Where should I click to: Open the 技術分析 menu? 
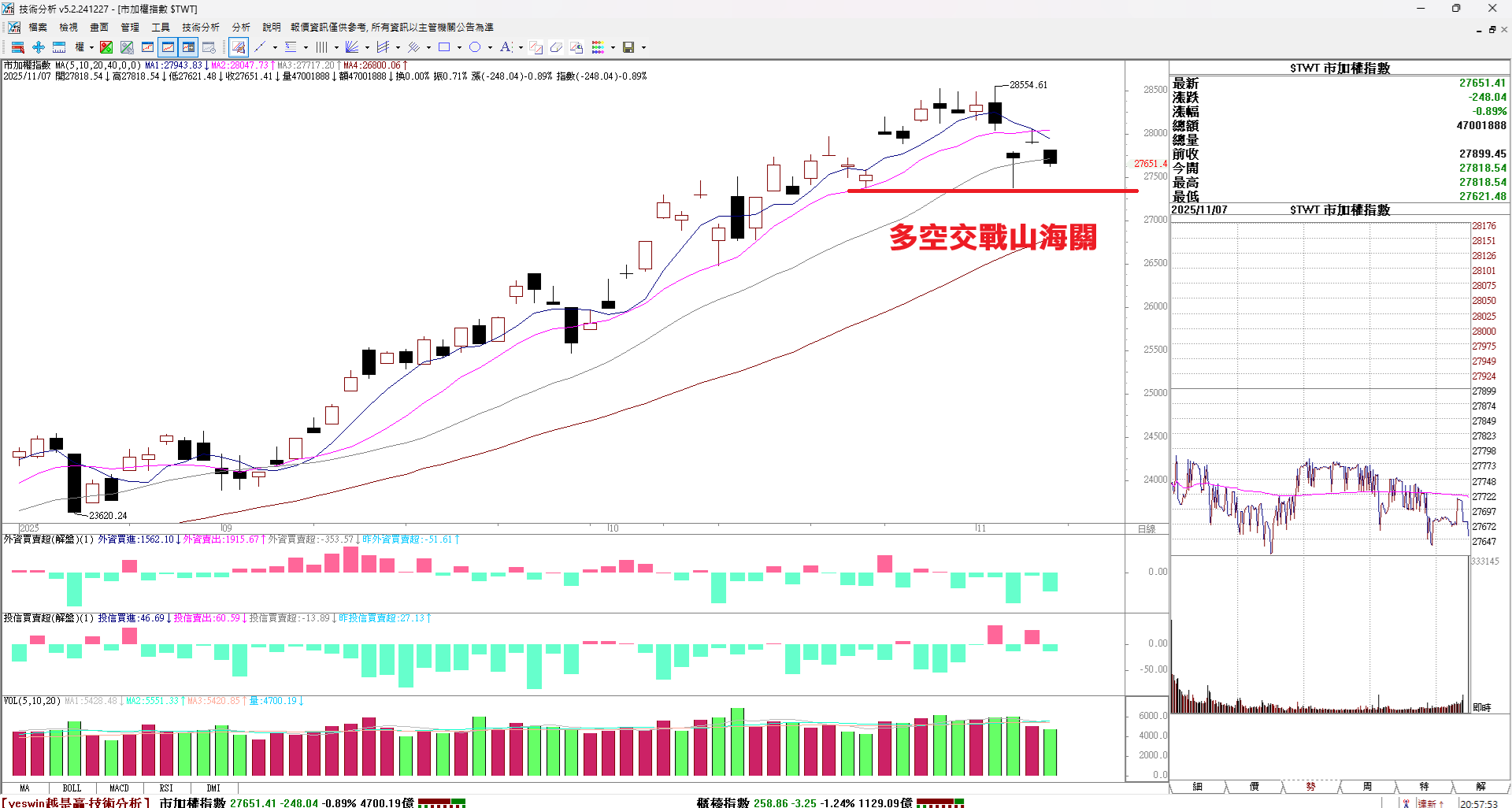200,27
